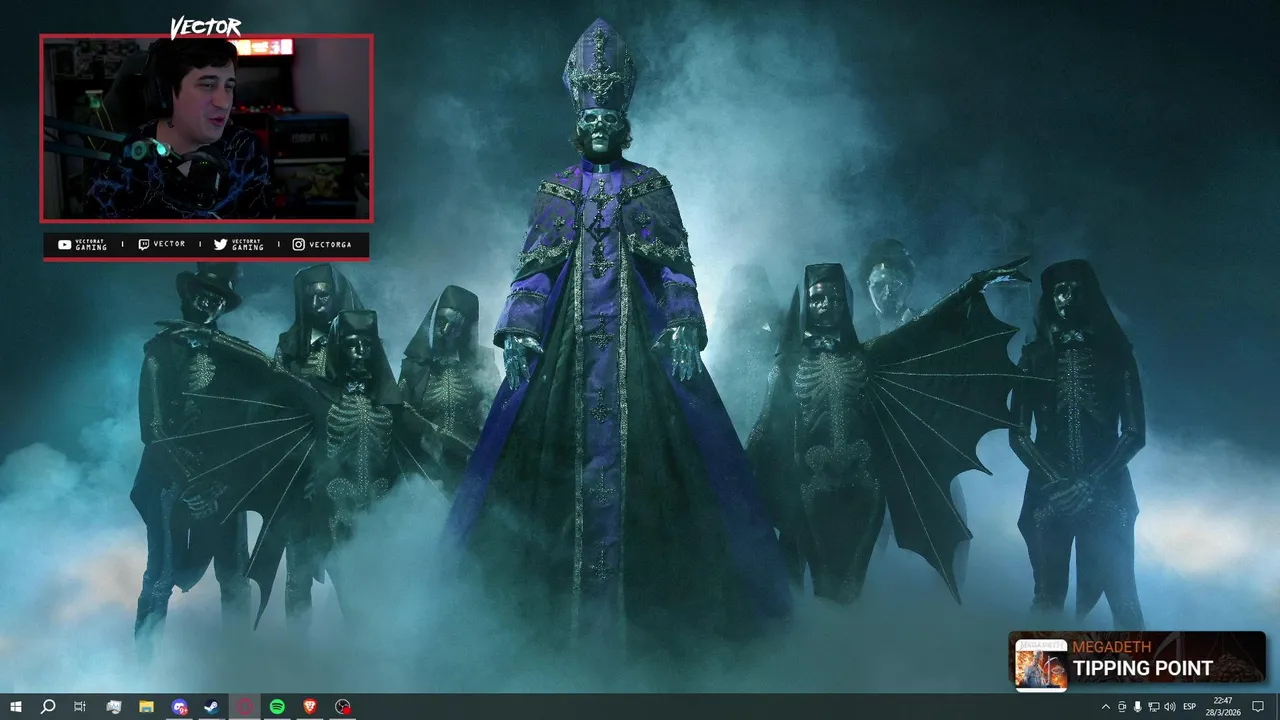Click the Meet Now tray icon
This screenshot has height=720, width=1280.
click(1122, 707)
